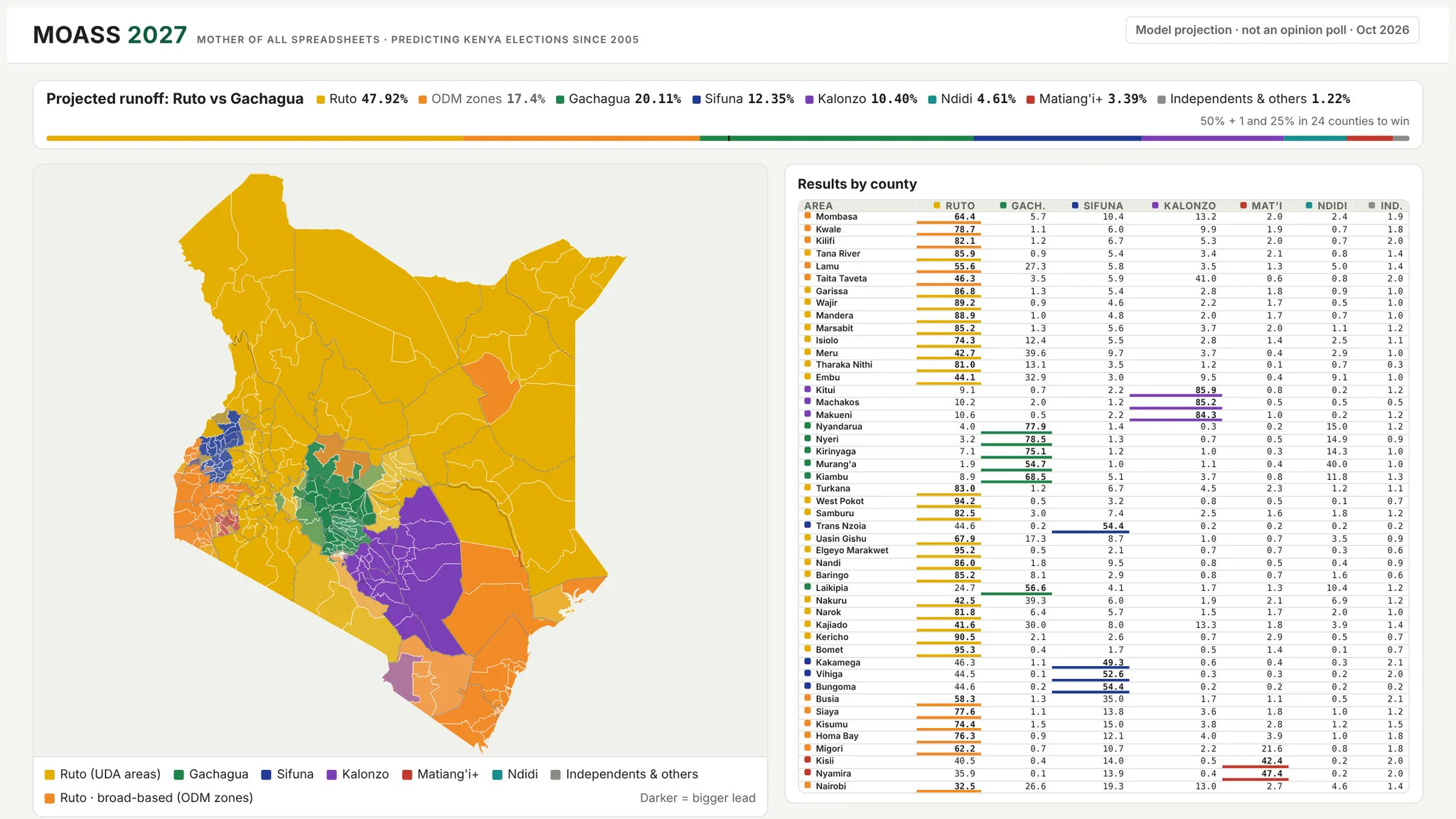Click the Sifuna blue swatch in the header legend

697,100
